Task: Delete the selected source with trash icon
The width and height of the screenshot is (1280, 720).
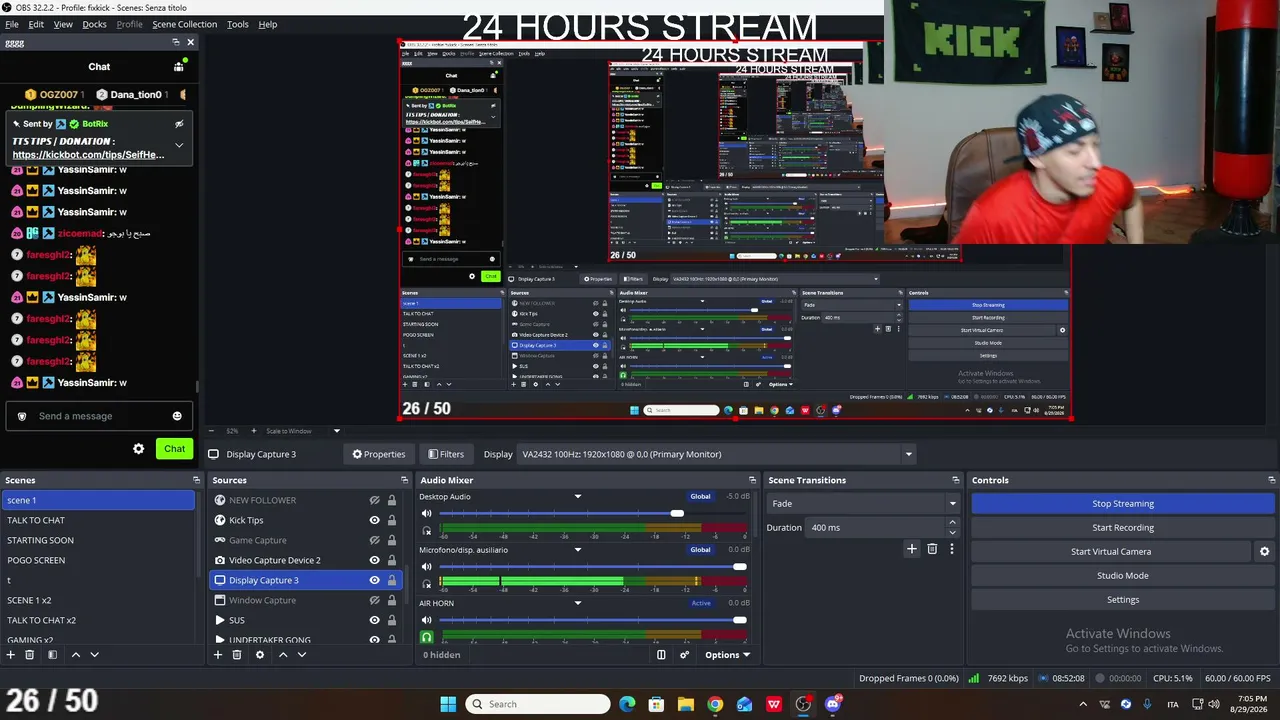Action: [236, 655]
